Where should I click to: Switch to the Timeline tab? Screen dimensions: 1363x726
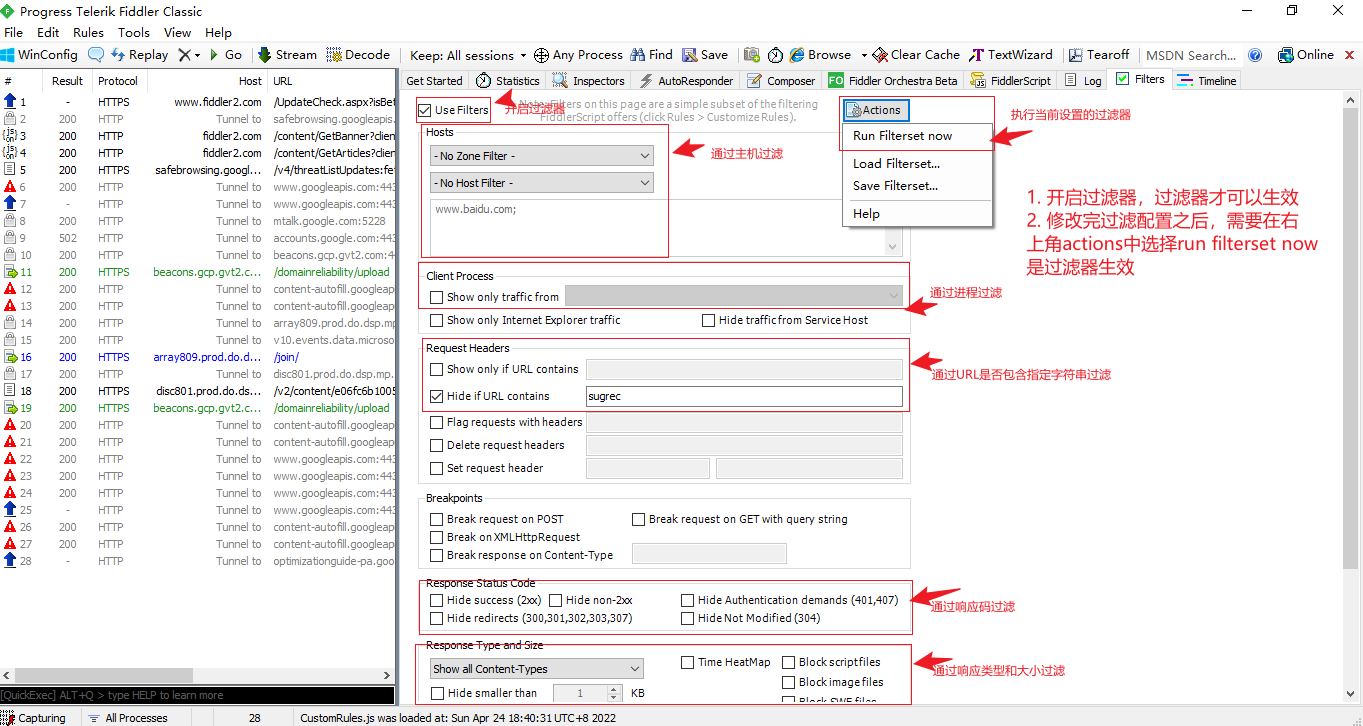pos(1207,81)
